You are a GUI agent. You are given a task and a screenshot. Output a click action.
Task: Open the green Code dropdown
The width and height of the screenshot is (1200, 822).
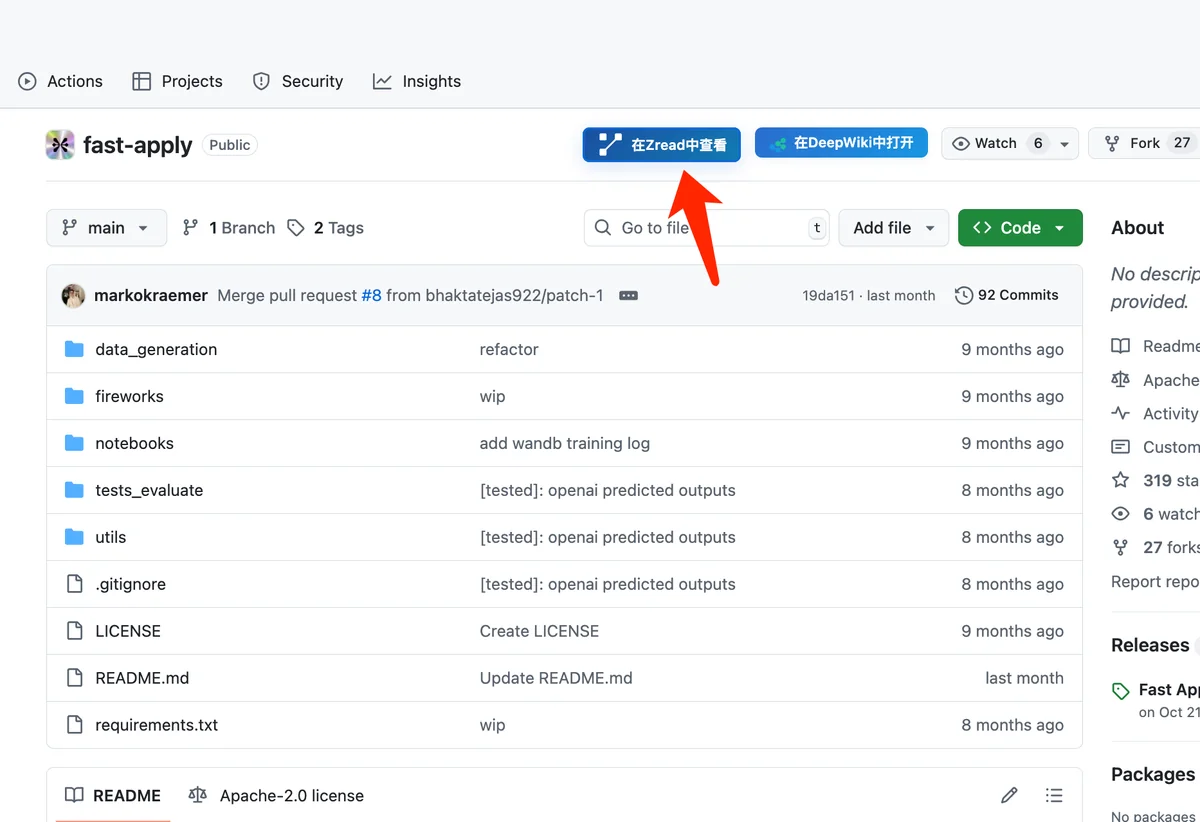coord(1019,228)
